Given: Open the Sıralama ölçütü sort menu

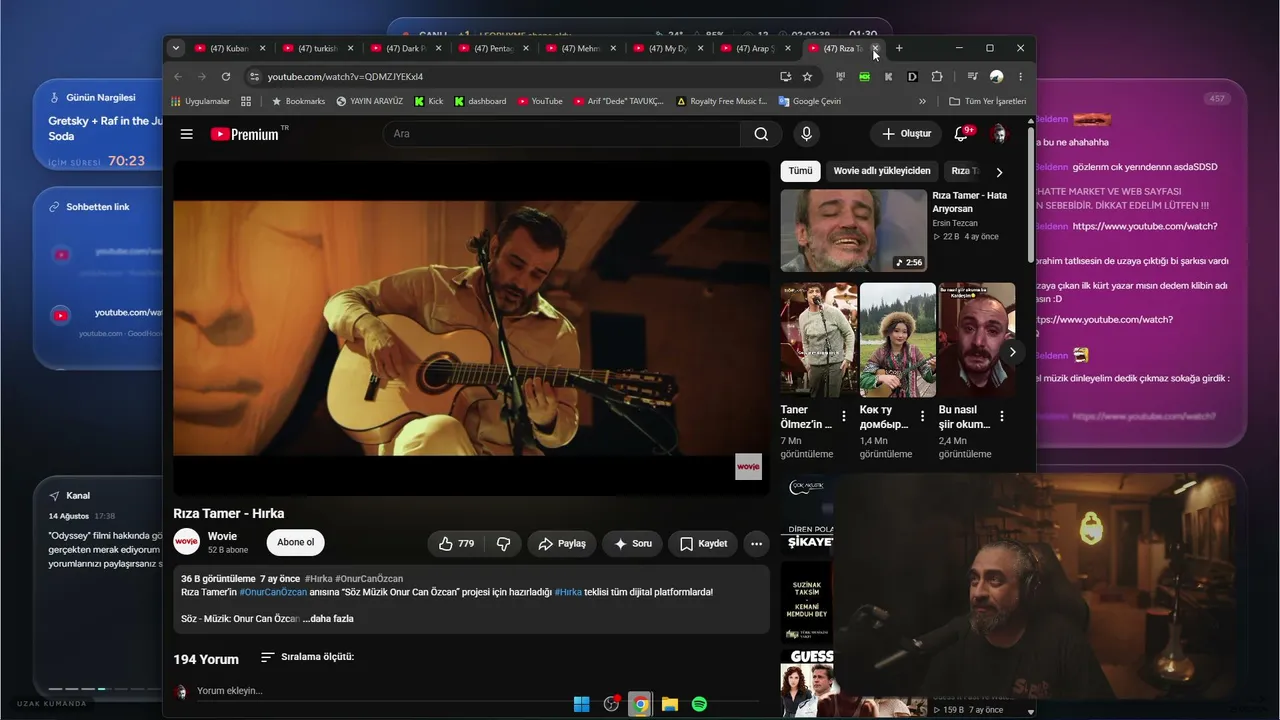Looking at the screenshot, I should point(307,657).
